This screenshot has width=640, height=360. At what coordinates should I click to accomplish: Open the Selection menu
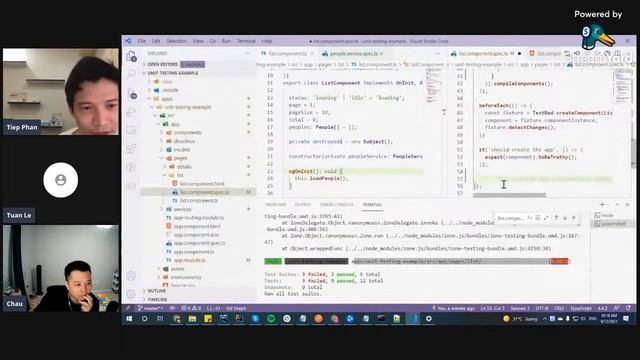tap(176, 41)
